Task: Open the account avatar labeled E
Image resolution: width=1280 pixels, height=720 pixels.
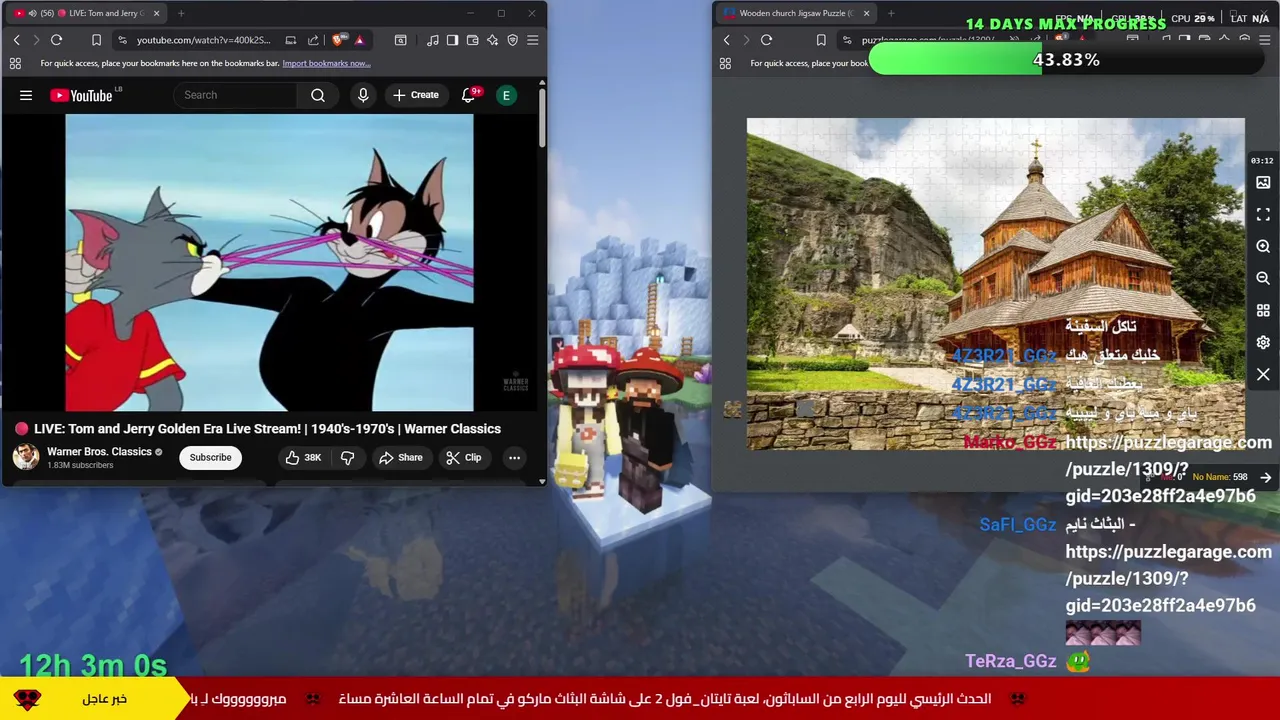Action: click(x=506, y=95)
